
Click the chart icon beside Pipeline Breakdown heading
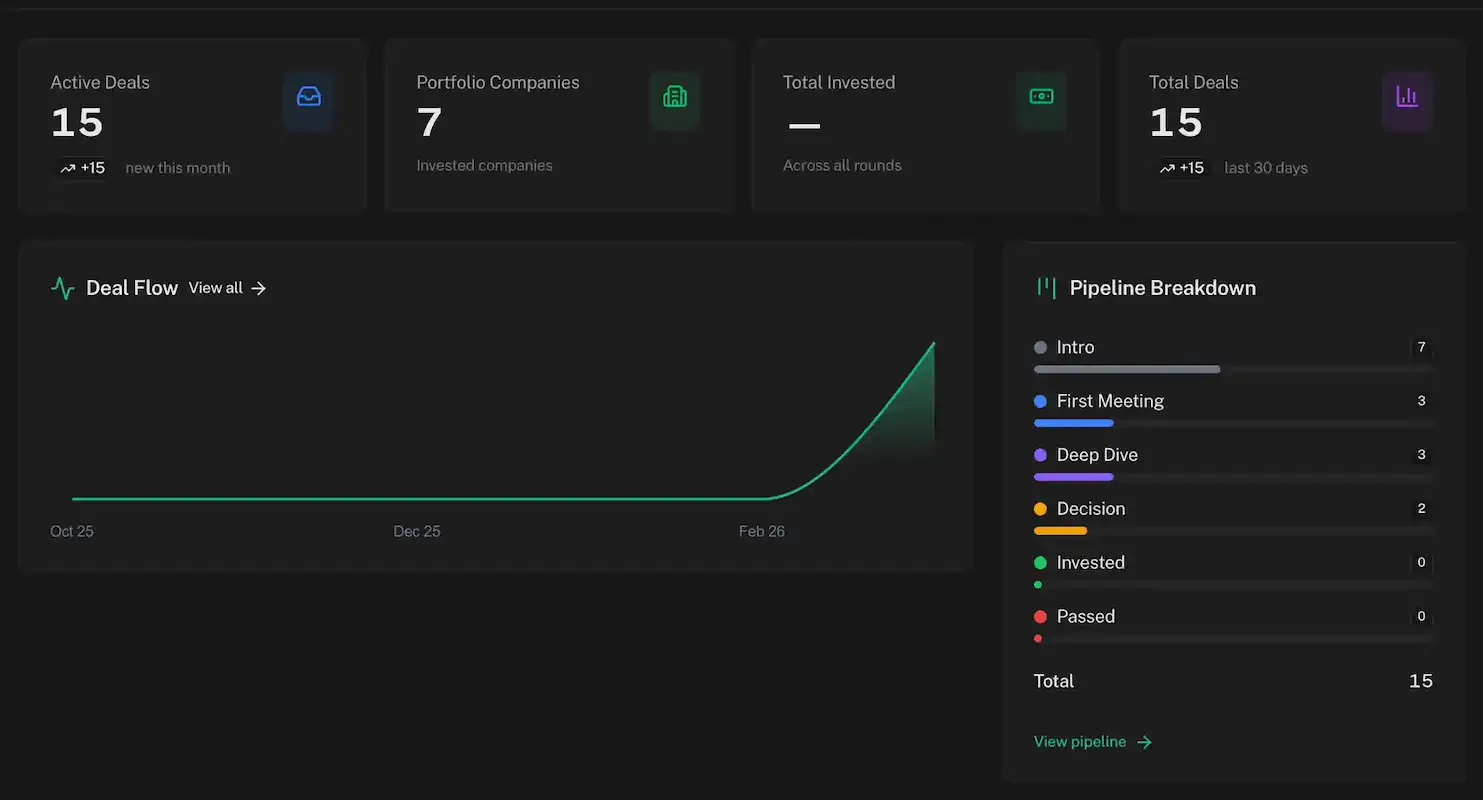pos(1046,287)
